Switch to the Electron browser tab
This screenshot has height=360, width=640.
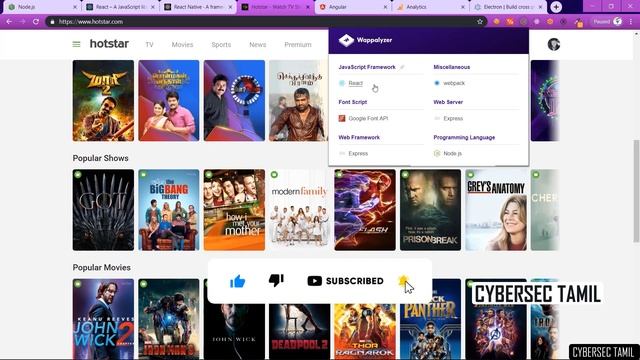[x=509, y=7]
